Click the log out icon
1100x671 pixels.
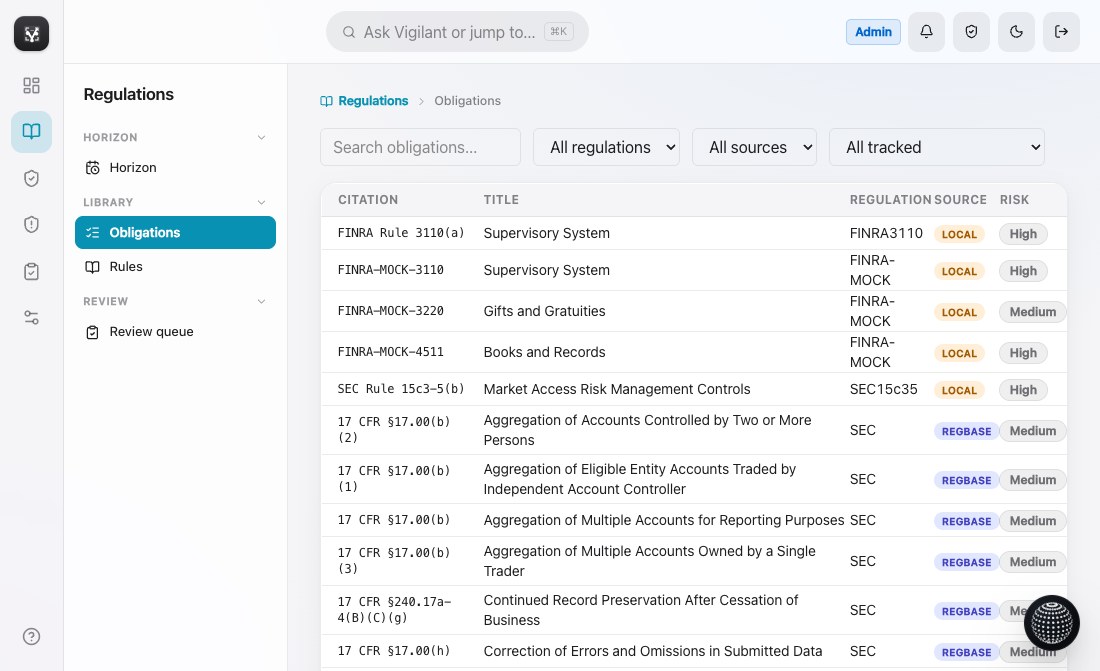(1061, 32)
